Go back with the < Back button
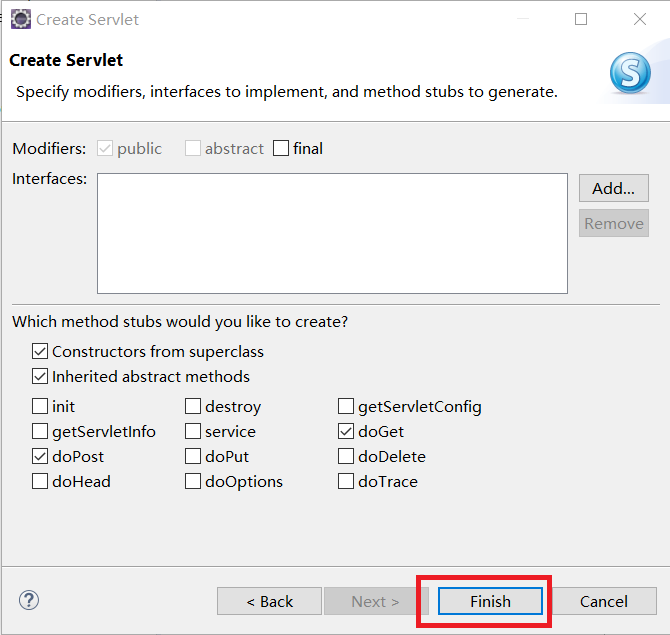This screenshot has height=635, width=670. 269,601
